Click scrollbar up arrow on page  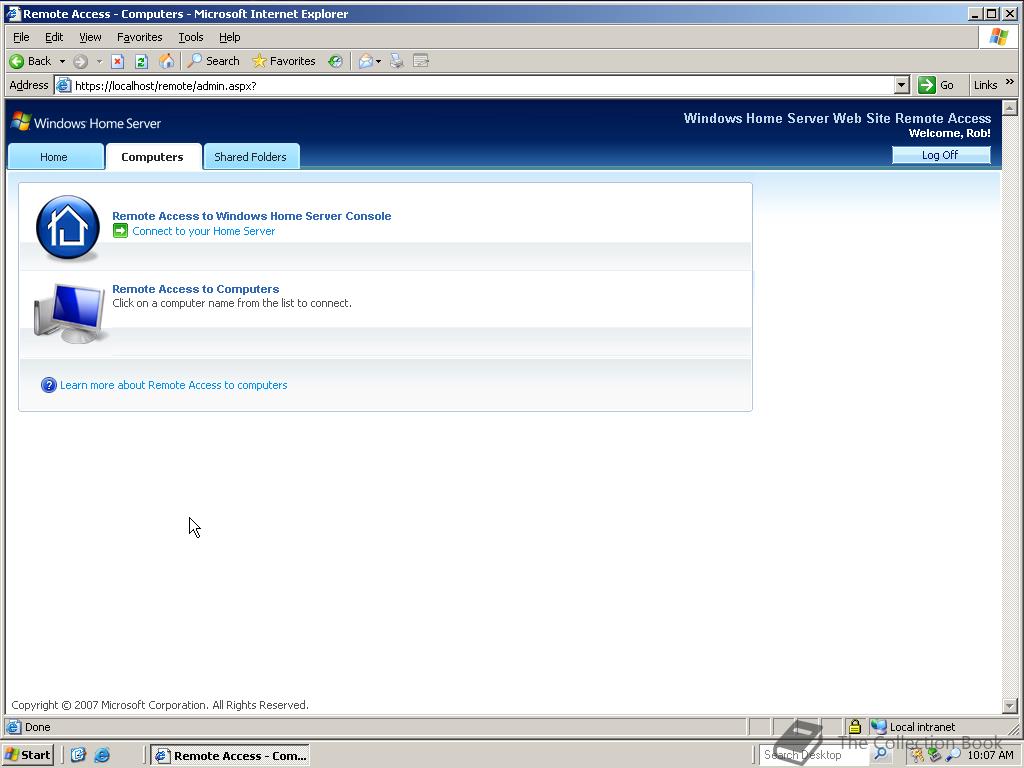click(x=1010, y=108)
